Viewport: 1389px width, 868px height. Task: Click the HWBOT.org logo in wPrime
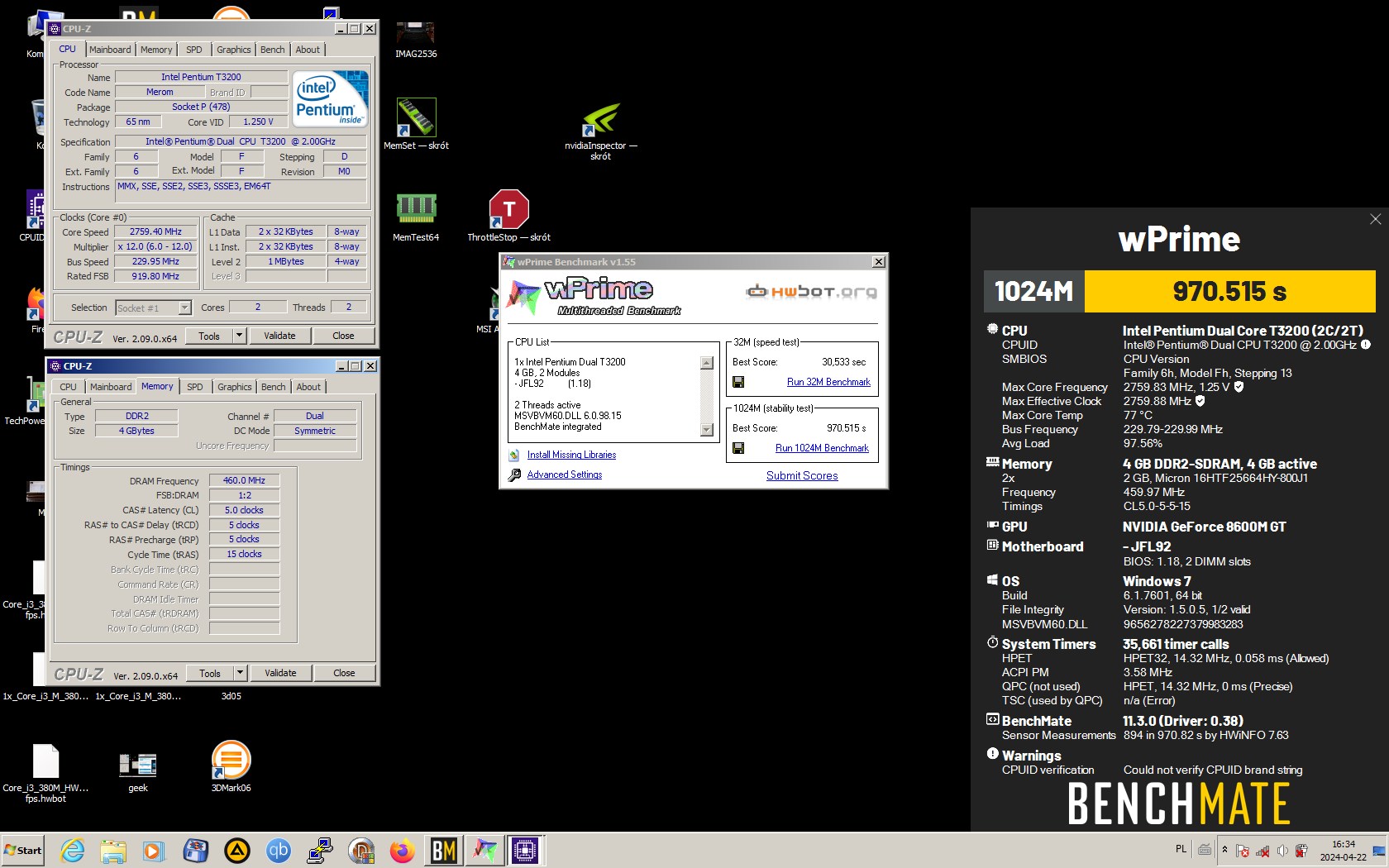coord(811,291)
